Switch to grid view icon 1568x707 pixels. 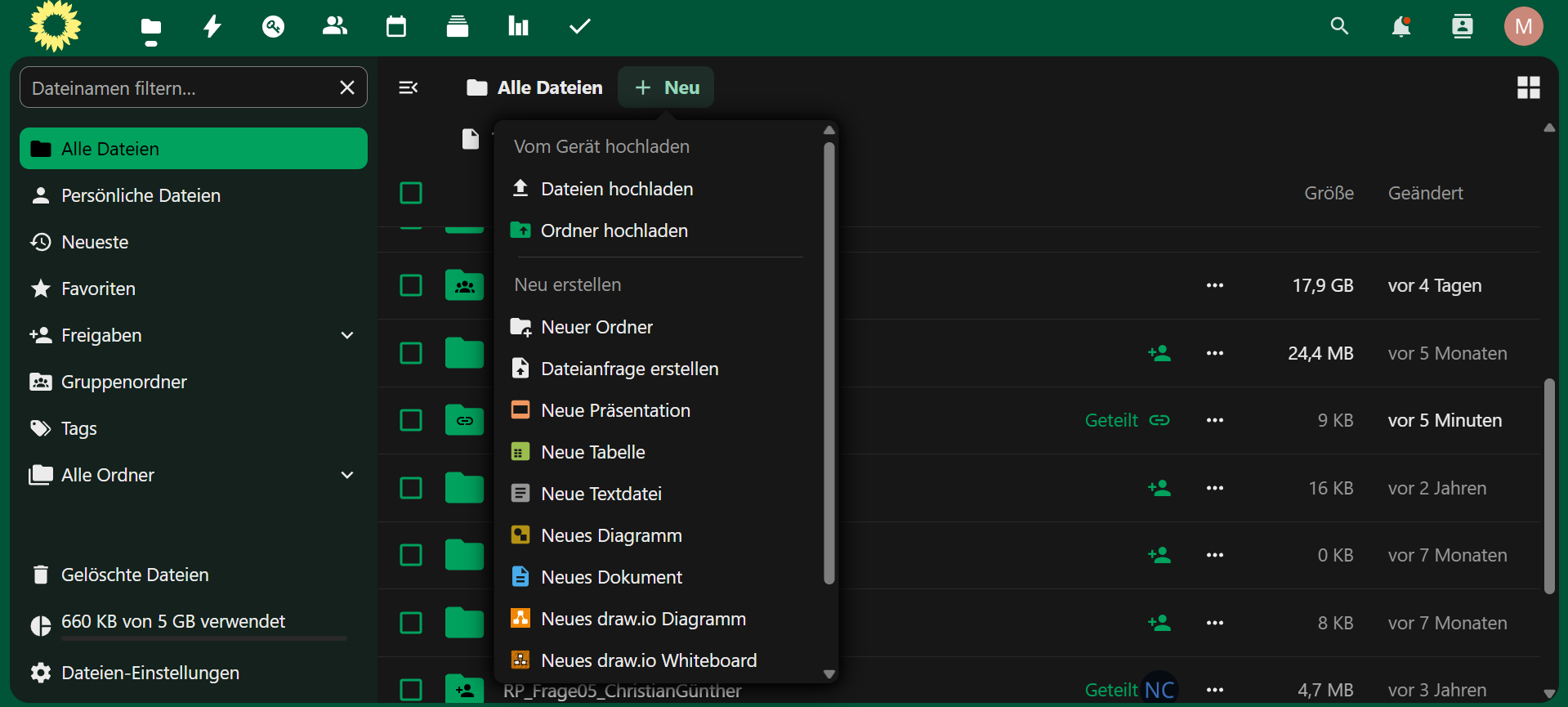pyautogui.click(x=1528, y=87)
